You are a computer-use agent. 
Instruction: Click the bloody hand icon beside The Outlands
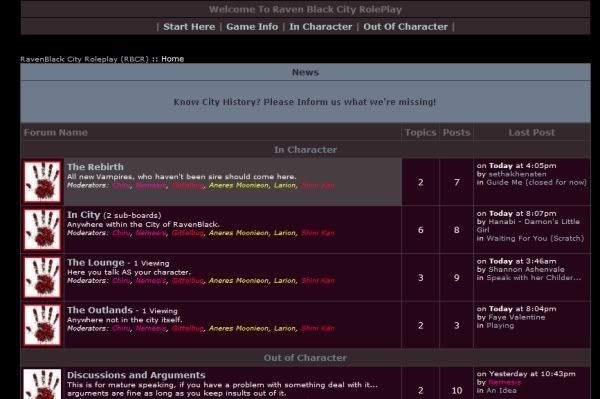pyautogui.click(x=42, y=325)
